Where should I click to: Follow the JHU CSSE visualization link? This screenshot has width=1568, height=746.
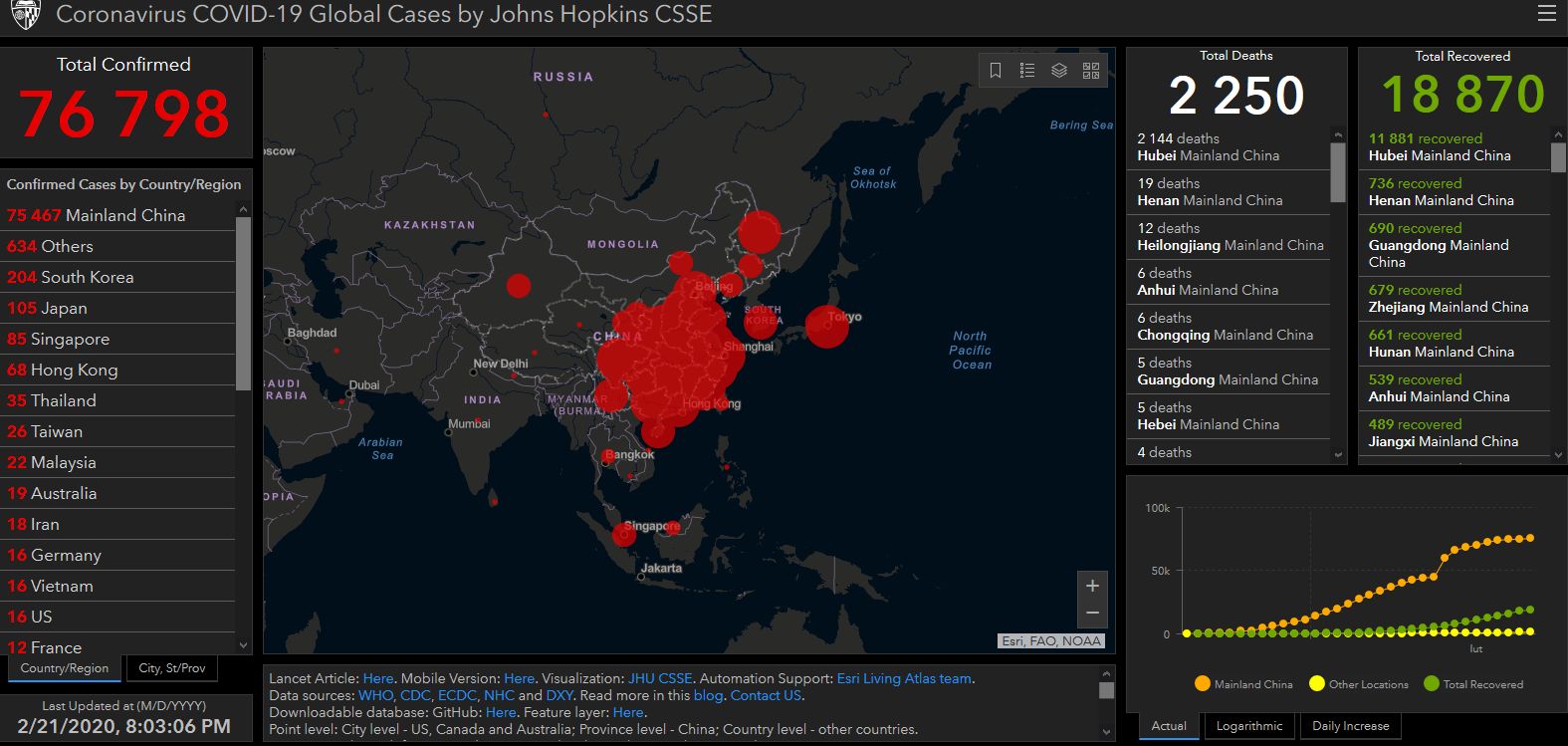[x=660, y=678]
